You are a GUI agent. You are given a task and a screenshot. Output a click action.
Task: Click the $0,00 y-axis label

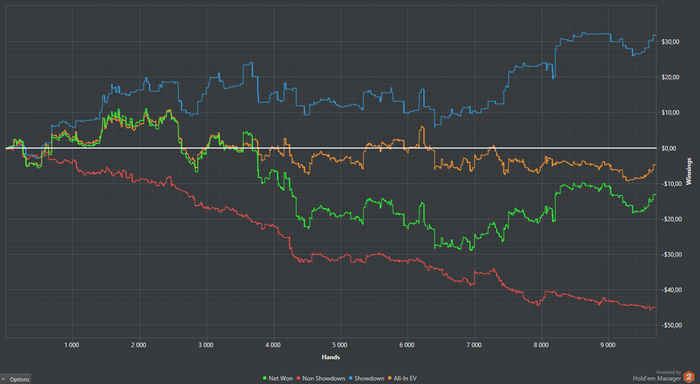(x=670, y=148)
